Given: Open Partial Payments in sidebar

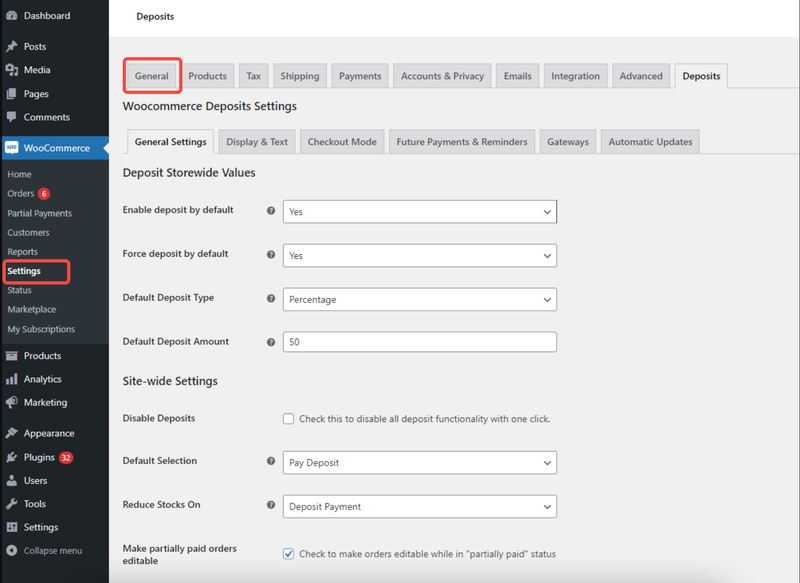Looking at the screenshot, I should [x=39, y=213].
